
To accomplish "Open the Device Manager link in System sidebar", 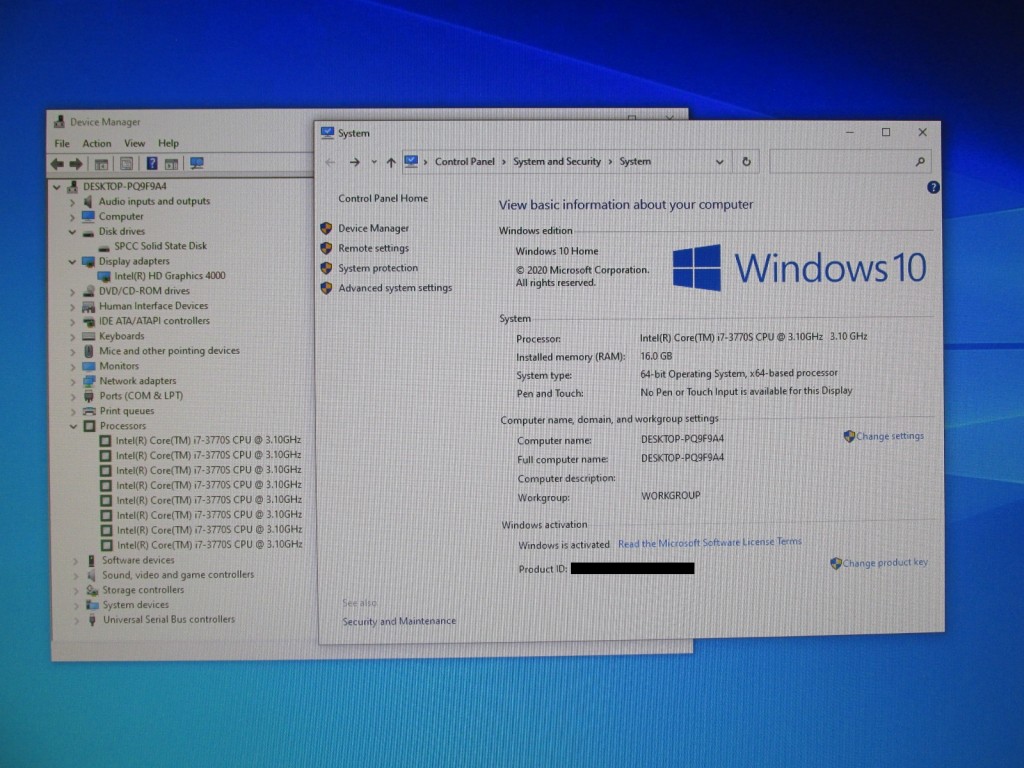I will 373,229.
